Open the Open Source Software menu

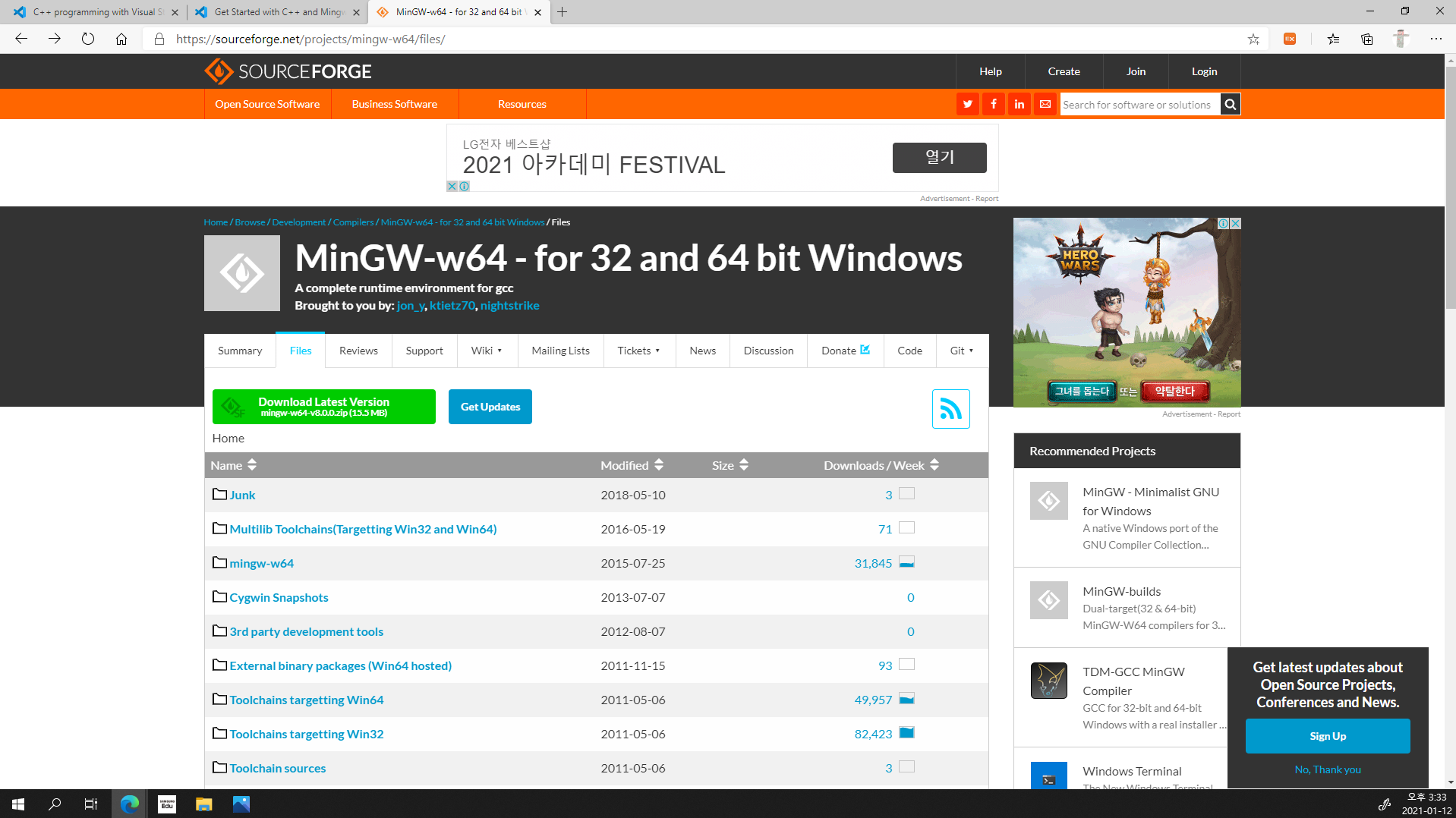(x=267, y=104)
